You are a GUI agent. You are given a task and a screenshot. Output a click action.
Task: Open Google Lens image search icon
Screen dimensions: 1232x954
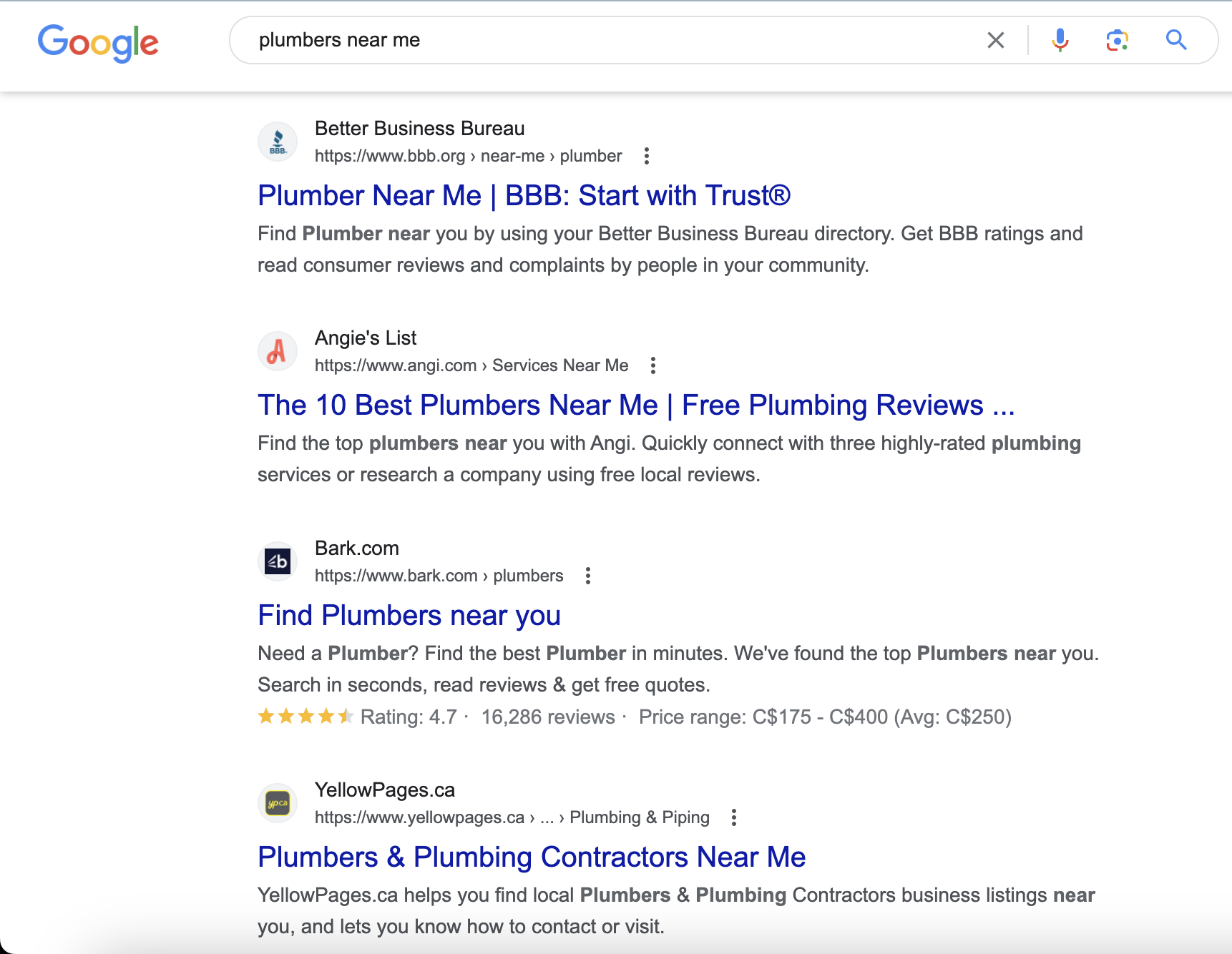1118,40
